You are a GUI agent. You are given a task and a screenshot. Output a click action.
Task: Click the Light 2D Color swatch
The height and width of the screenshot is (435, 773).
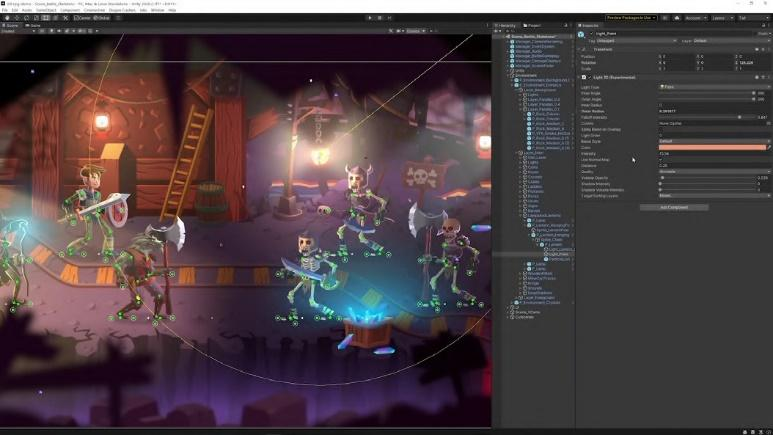pyautogui.click(x=712, y=147)
